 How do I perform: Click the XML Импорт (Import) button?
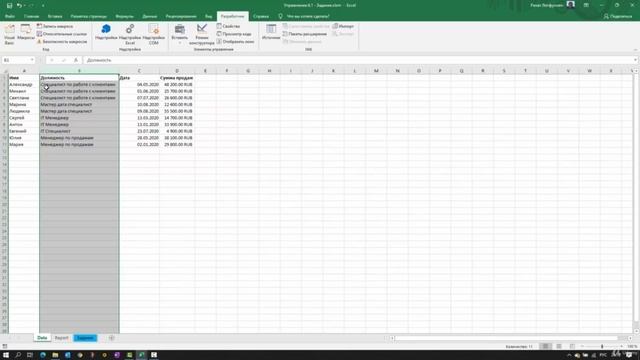click(343, 26)
